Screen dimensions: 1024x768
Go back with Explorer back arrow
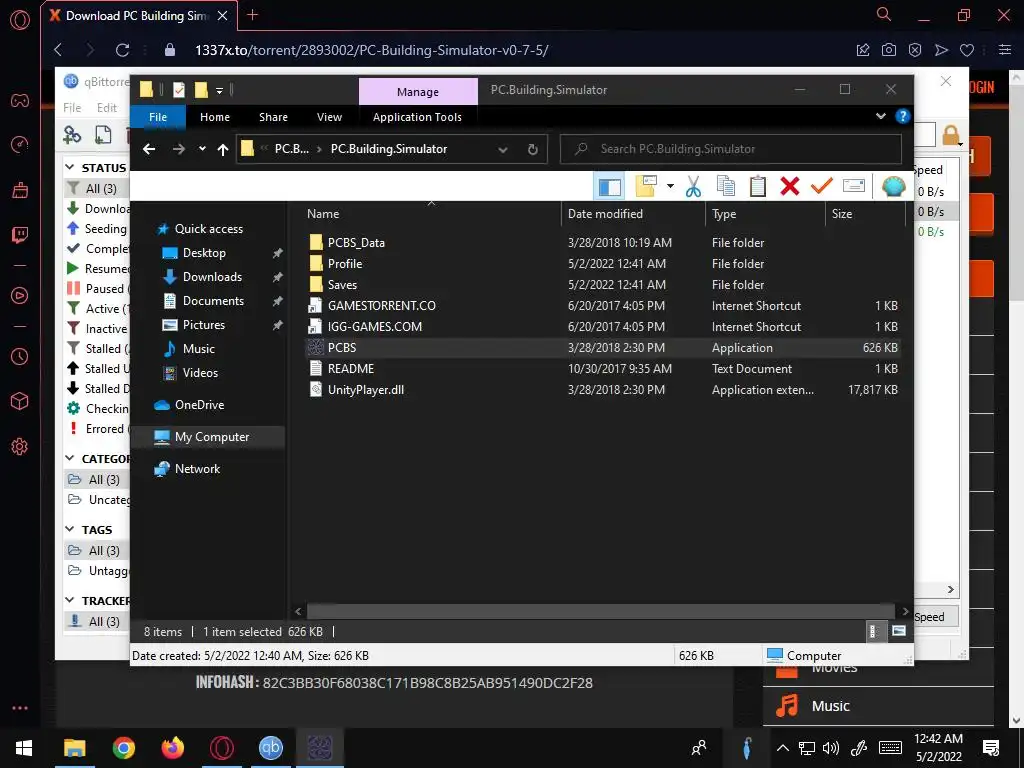click(x=150, y=150)
